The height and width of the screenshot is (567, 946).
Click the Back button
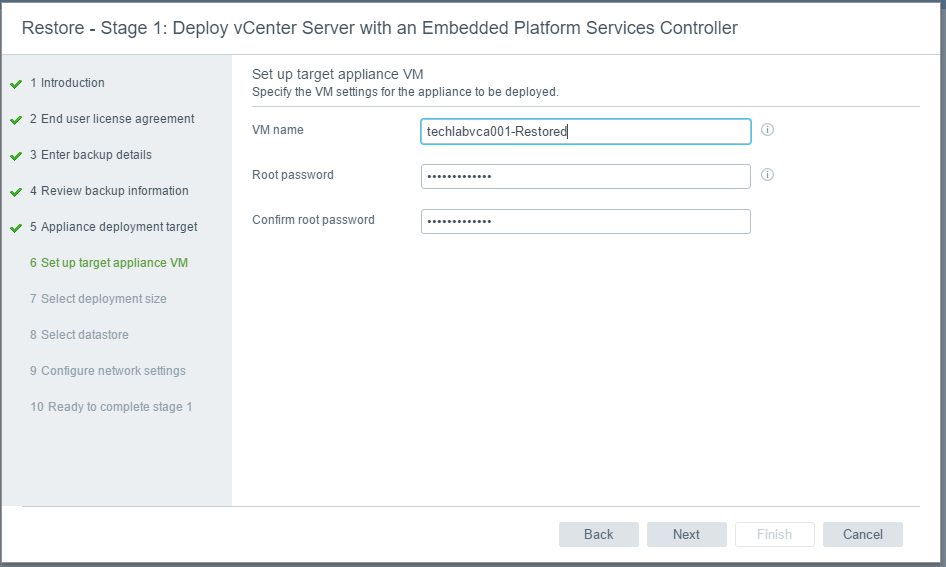[598, 534]
